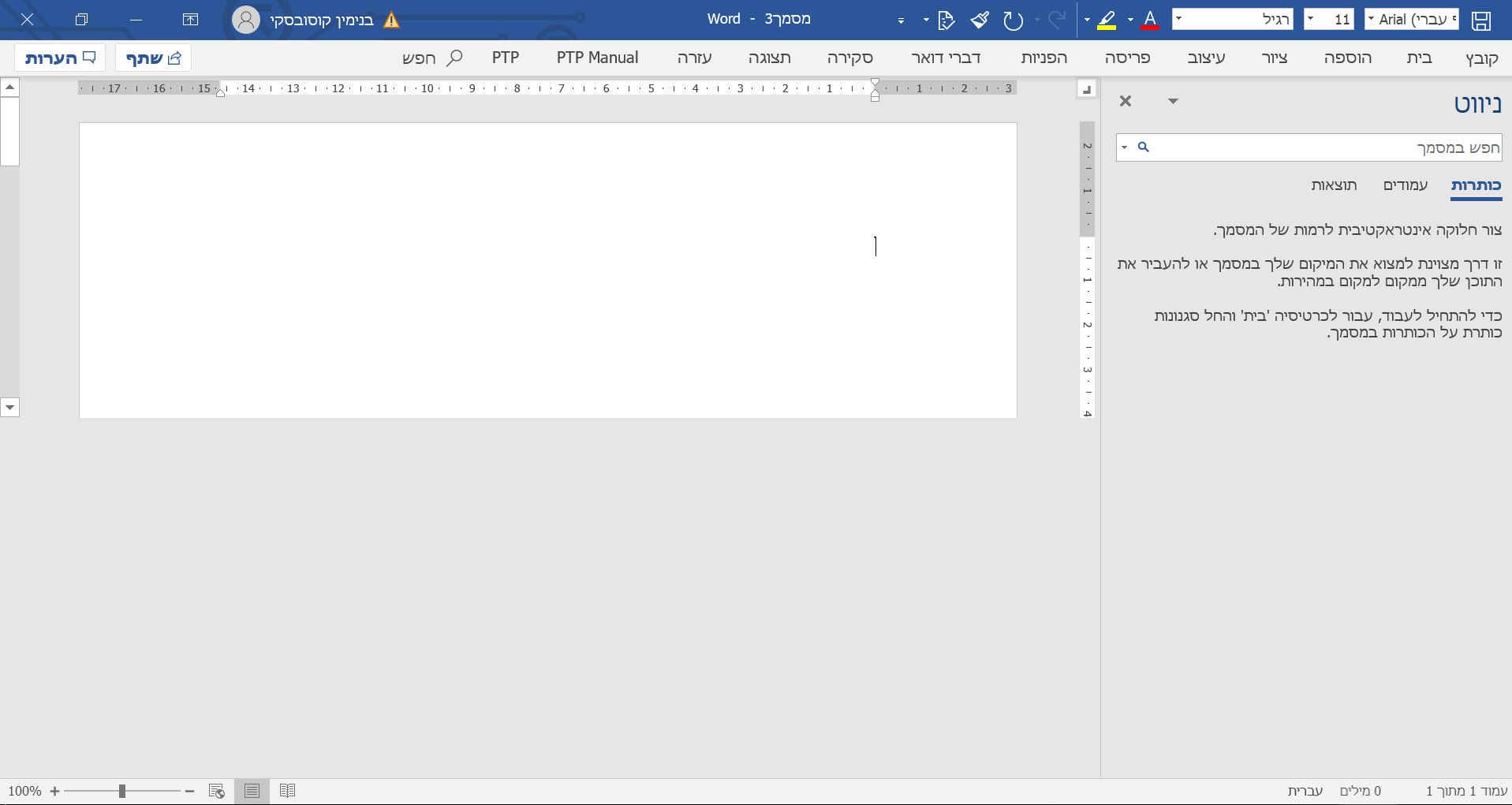Open the קובץ (File) tab

1482,58
